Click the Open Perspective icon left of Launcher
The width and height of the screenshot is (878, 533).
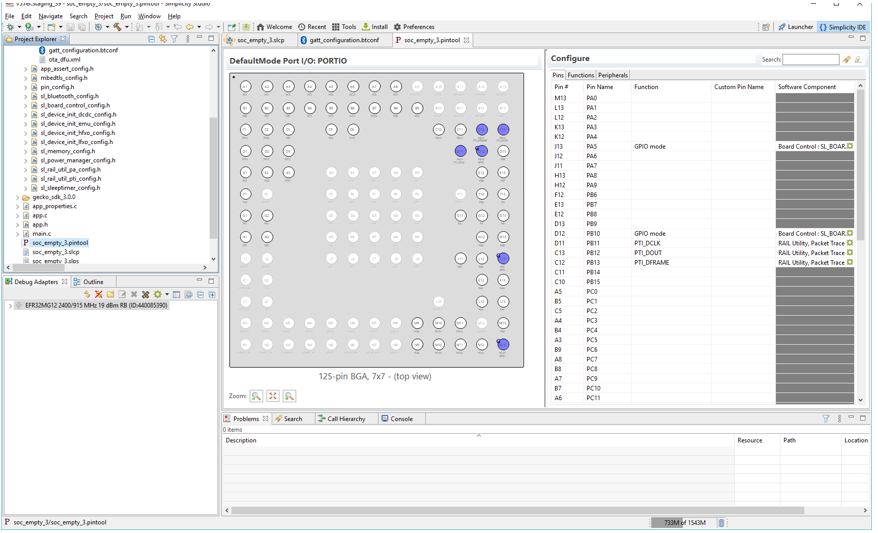765,27
